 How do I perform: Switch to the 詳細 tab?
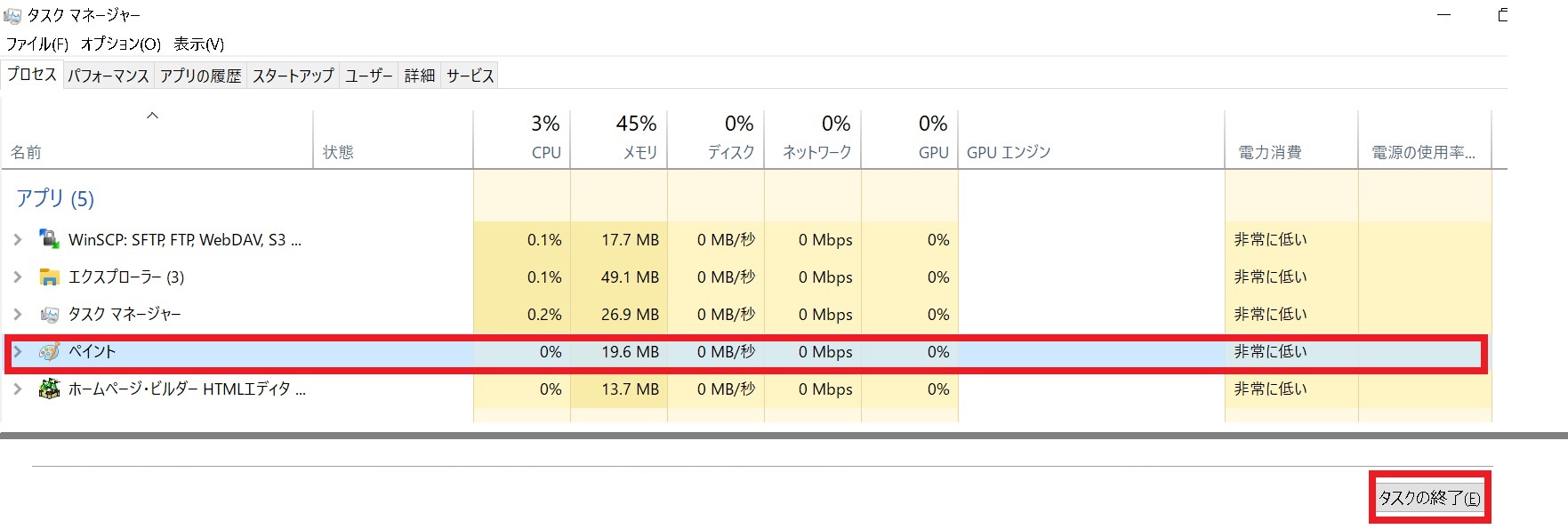click(419, 76)
